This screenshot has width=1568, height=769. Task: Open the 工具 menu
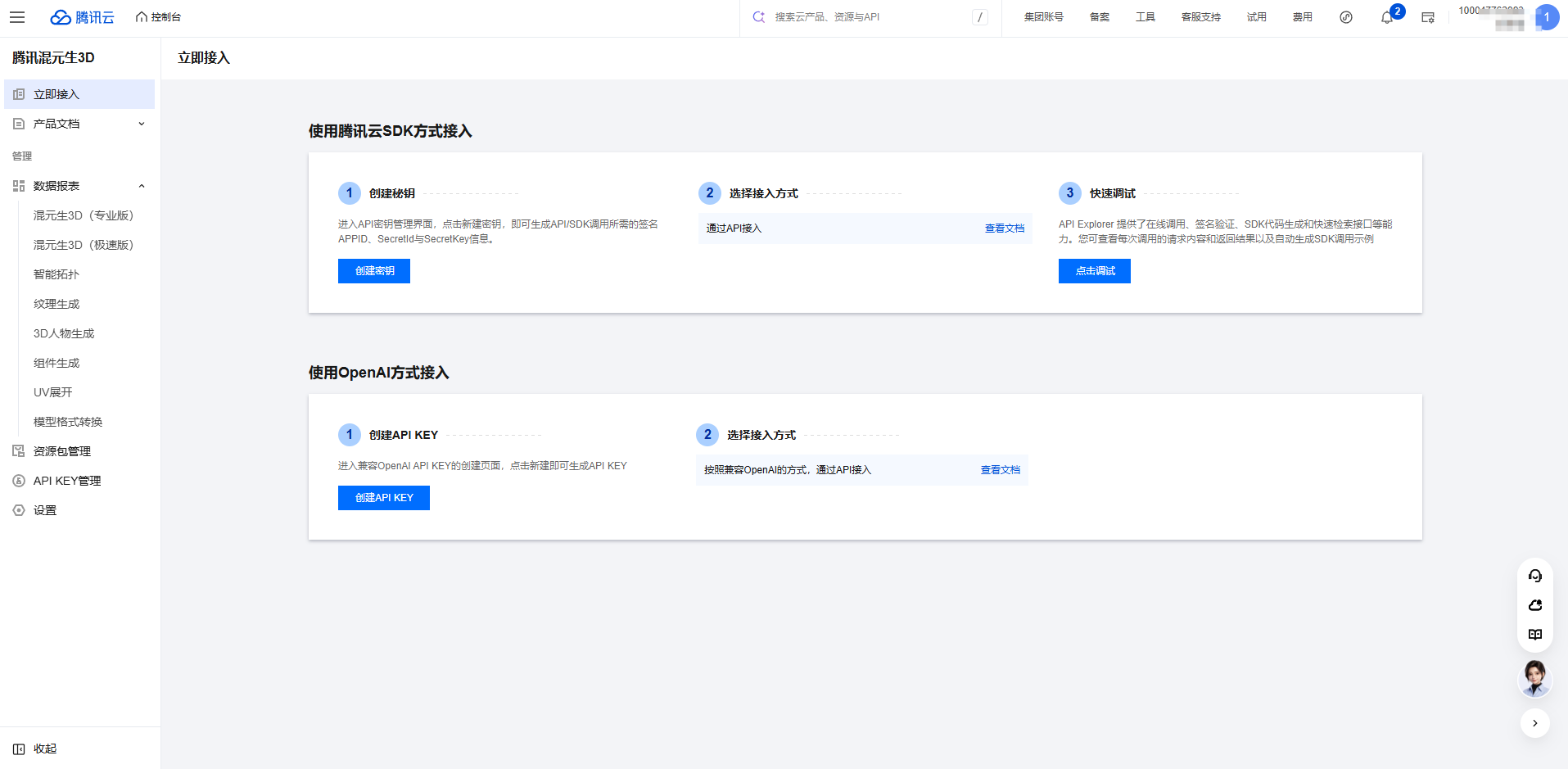(x=1145, y=17)
